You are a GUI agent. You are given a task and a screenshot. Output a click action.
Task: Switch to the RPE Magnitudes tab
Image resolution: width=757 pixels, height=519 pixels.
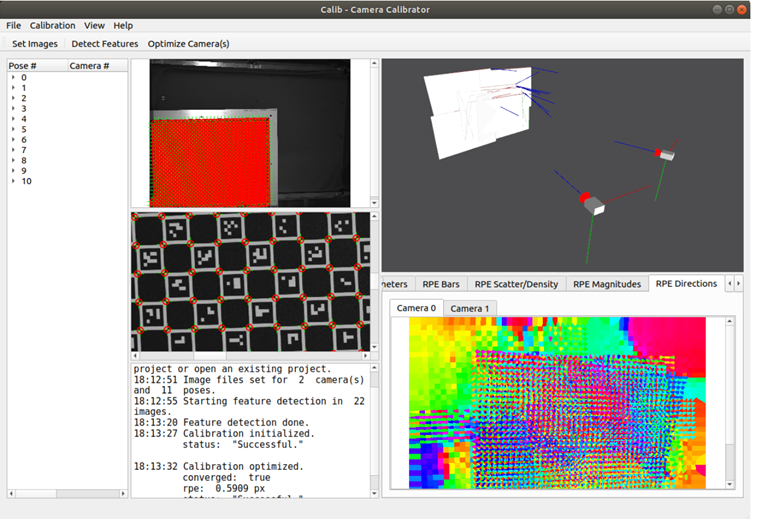tap(607, 284)
